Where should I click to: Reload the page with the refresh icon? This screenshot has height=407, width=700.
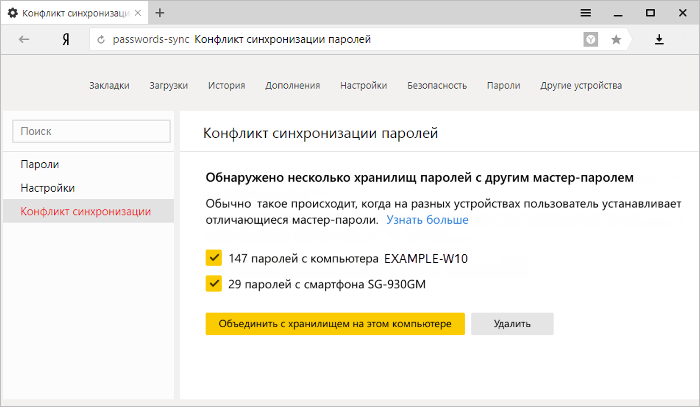(x=101, y=40)
